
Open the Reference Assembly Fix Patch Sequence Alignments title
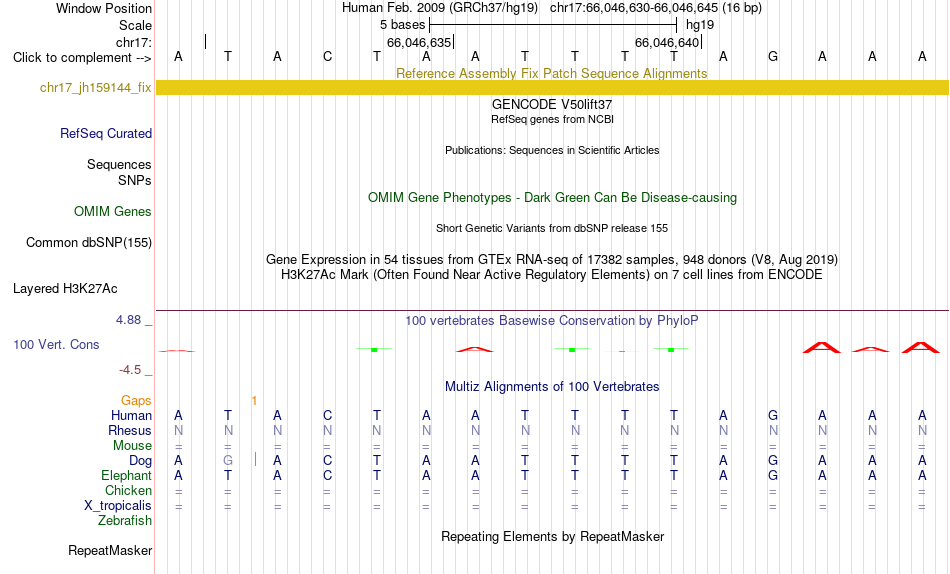[x=552, y=73]
